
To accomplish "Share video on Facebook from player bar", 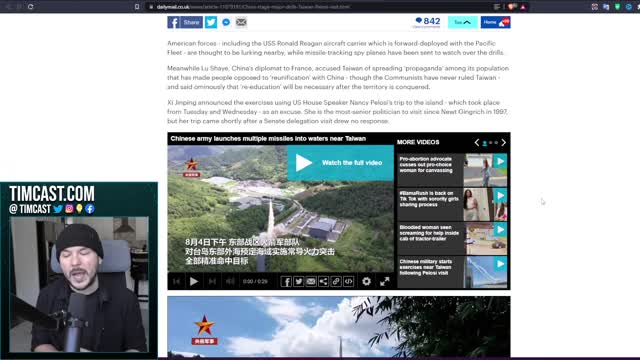I will [286, 282].
